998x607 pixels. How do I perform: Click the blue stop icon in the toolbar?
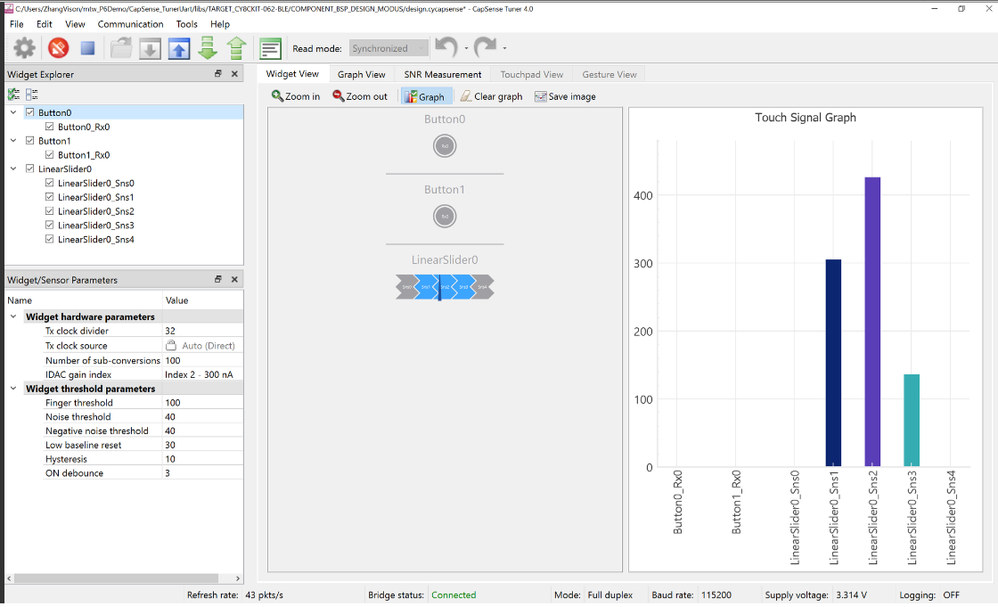tap(86, 47)
